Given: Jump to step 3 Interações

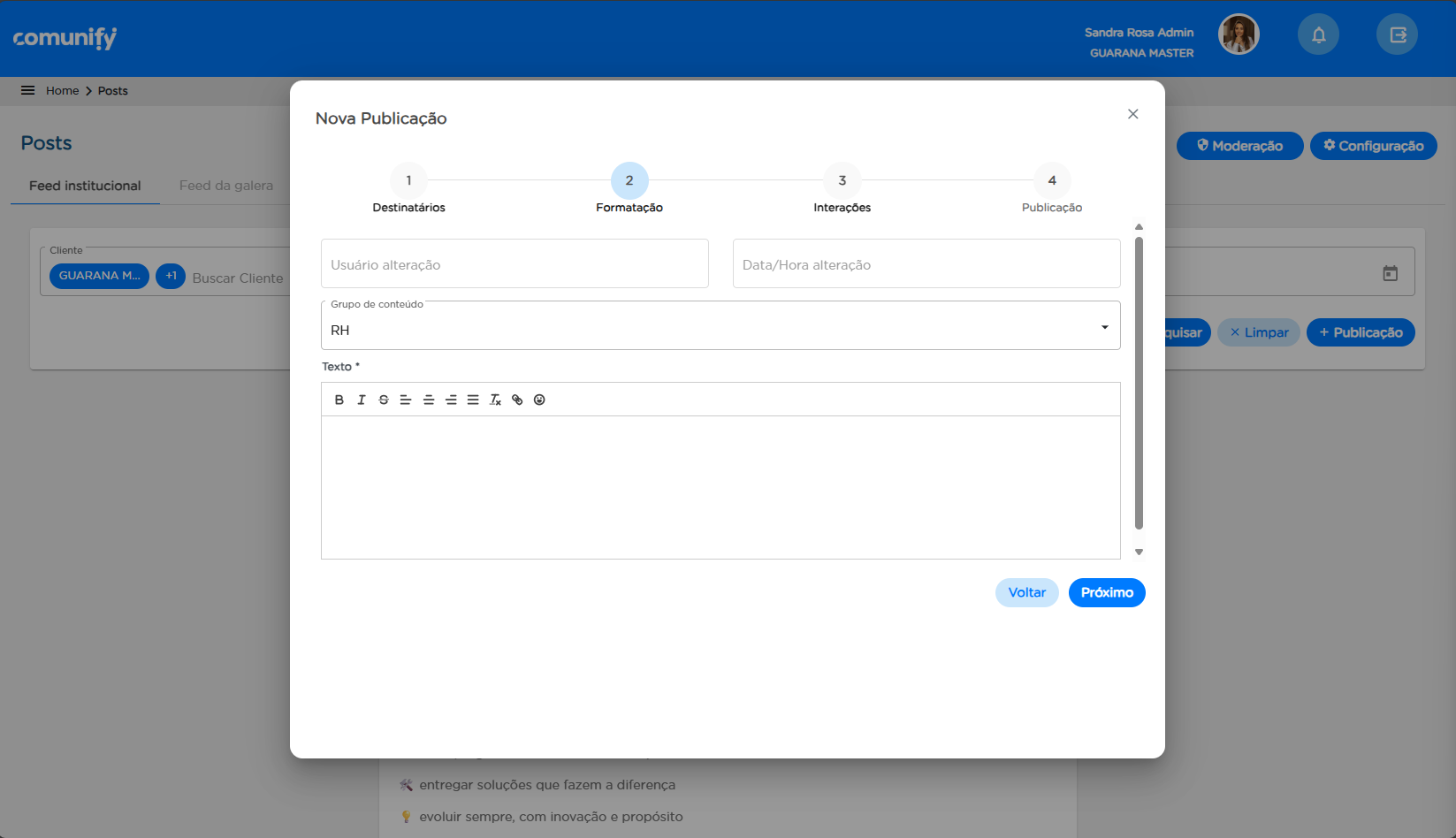Looking at the screenshot, I should 842,180.
